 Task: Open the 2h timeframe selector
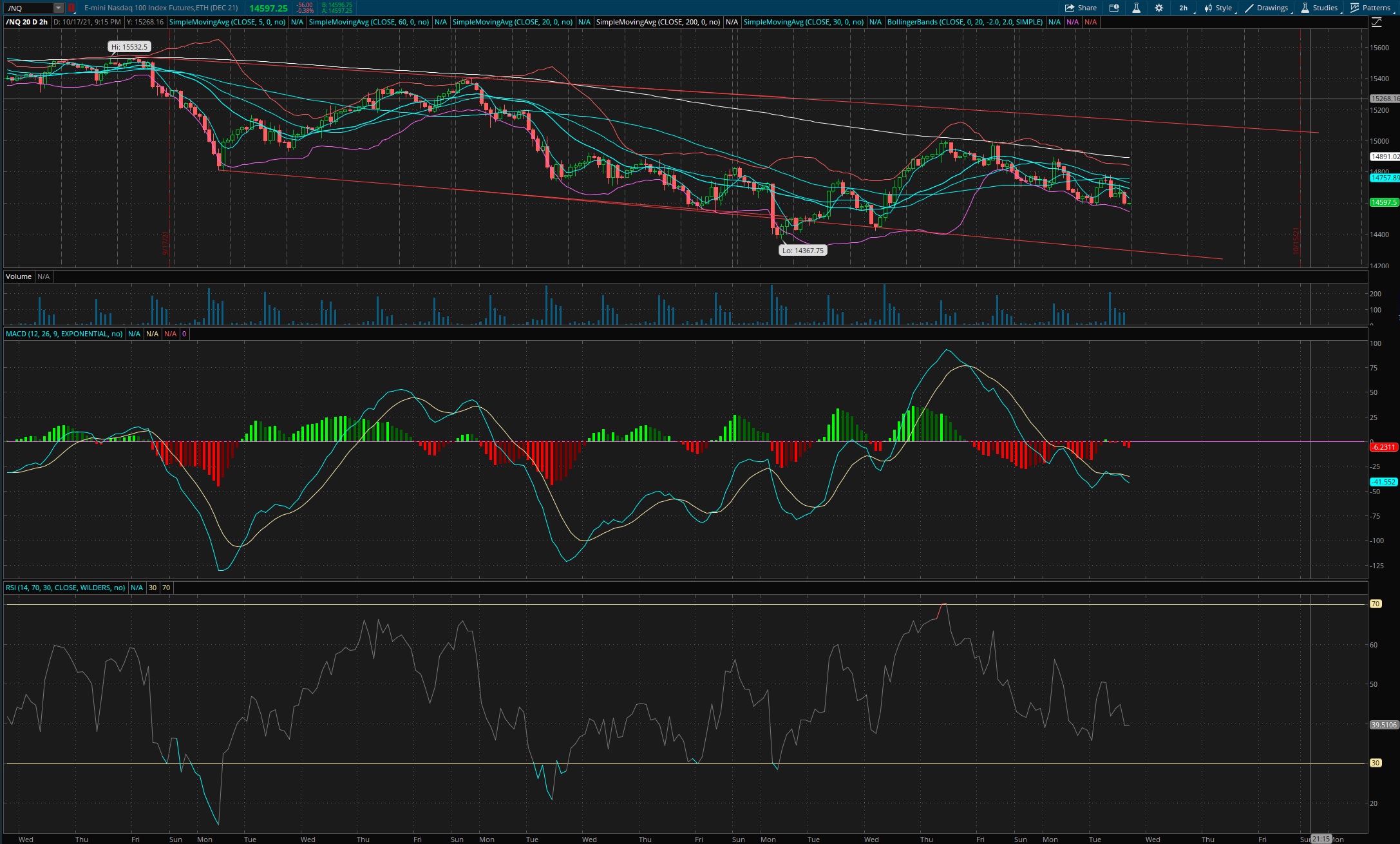point(1184,8)
